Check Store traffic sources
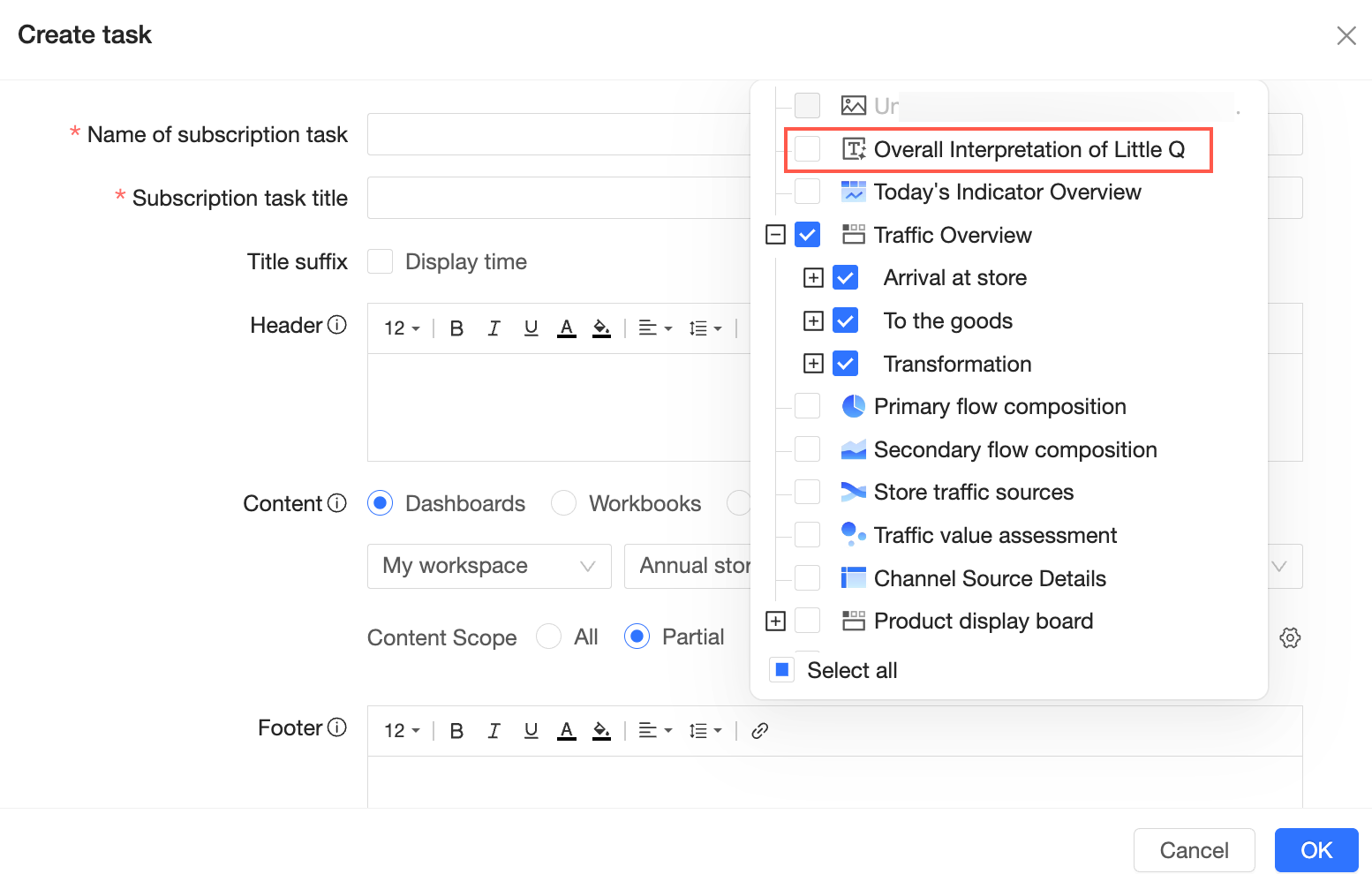The height and width of the screenshot is (874, 1372). pyautogui.click(x=808, y=492)
